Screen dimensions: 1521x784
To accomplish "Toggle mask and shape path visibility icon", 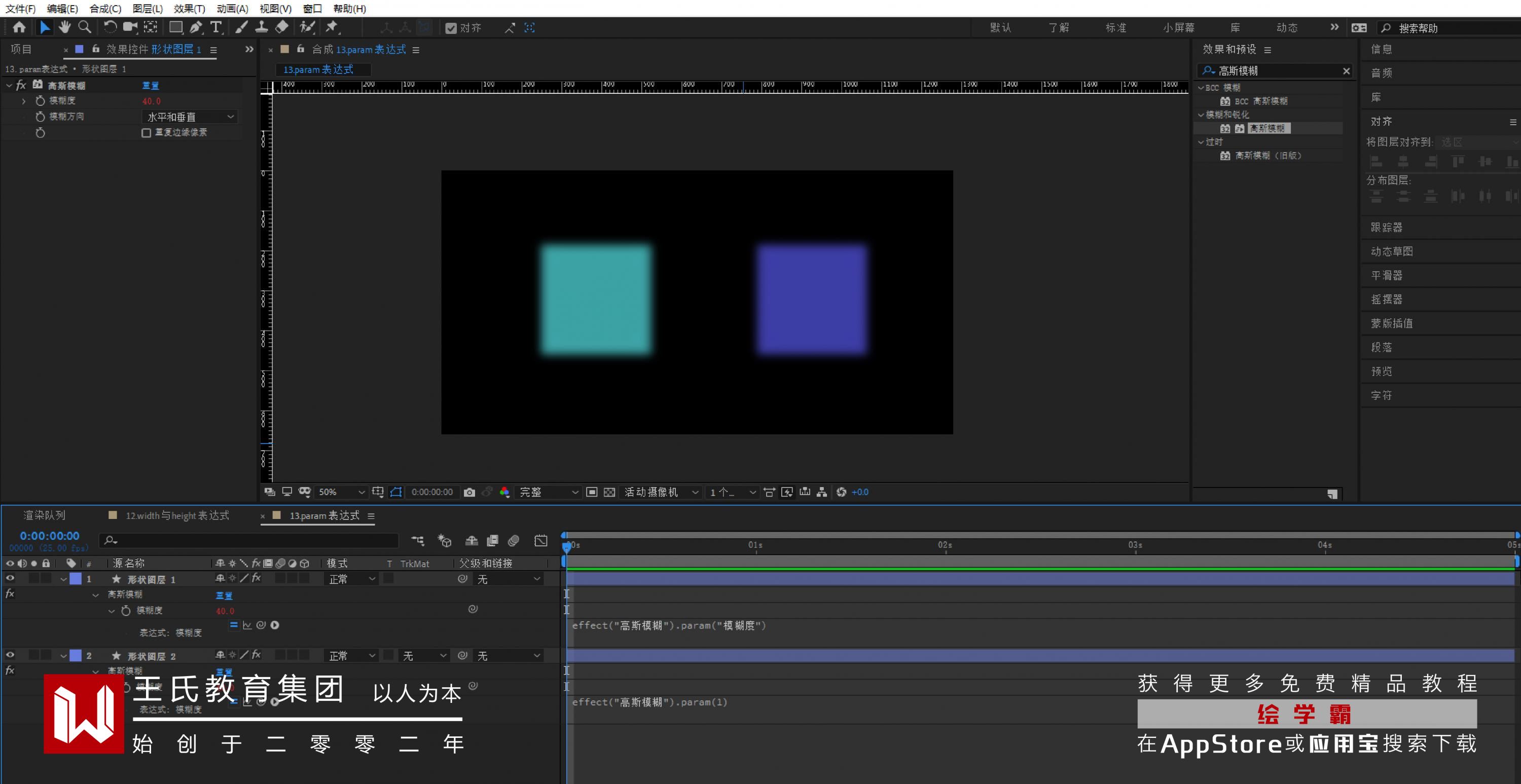I will pos(396,492).
